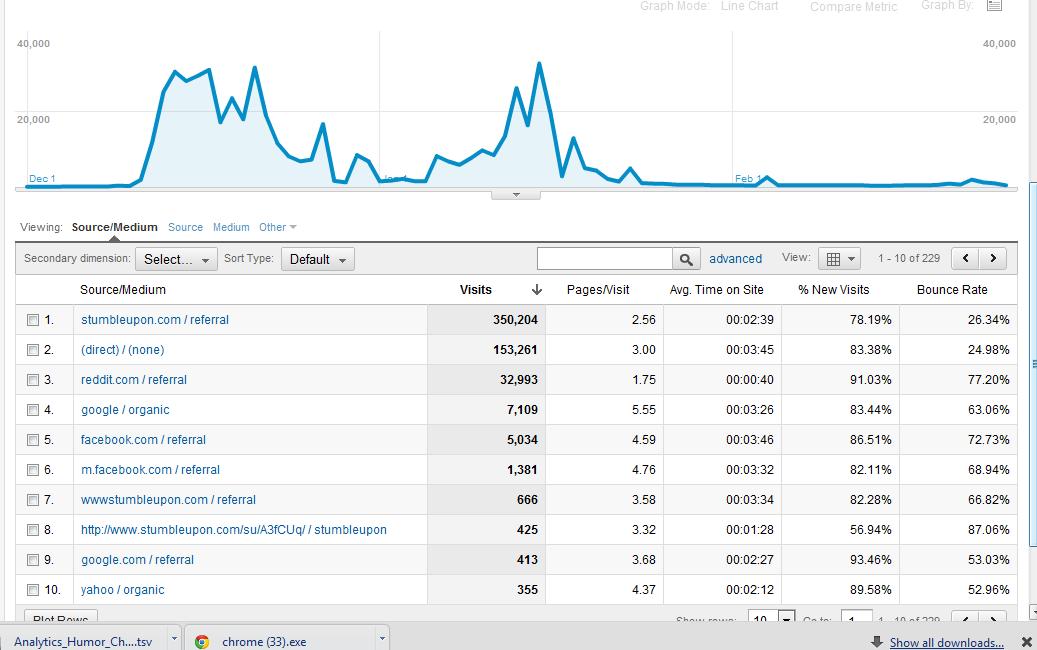Open the stumbleupon.com/su/A3fCUq/ source link

(233, 530)
